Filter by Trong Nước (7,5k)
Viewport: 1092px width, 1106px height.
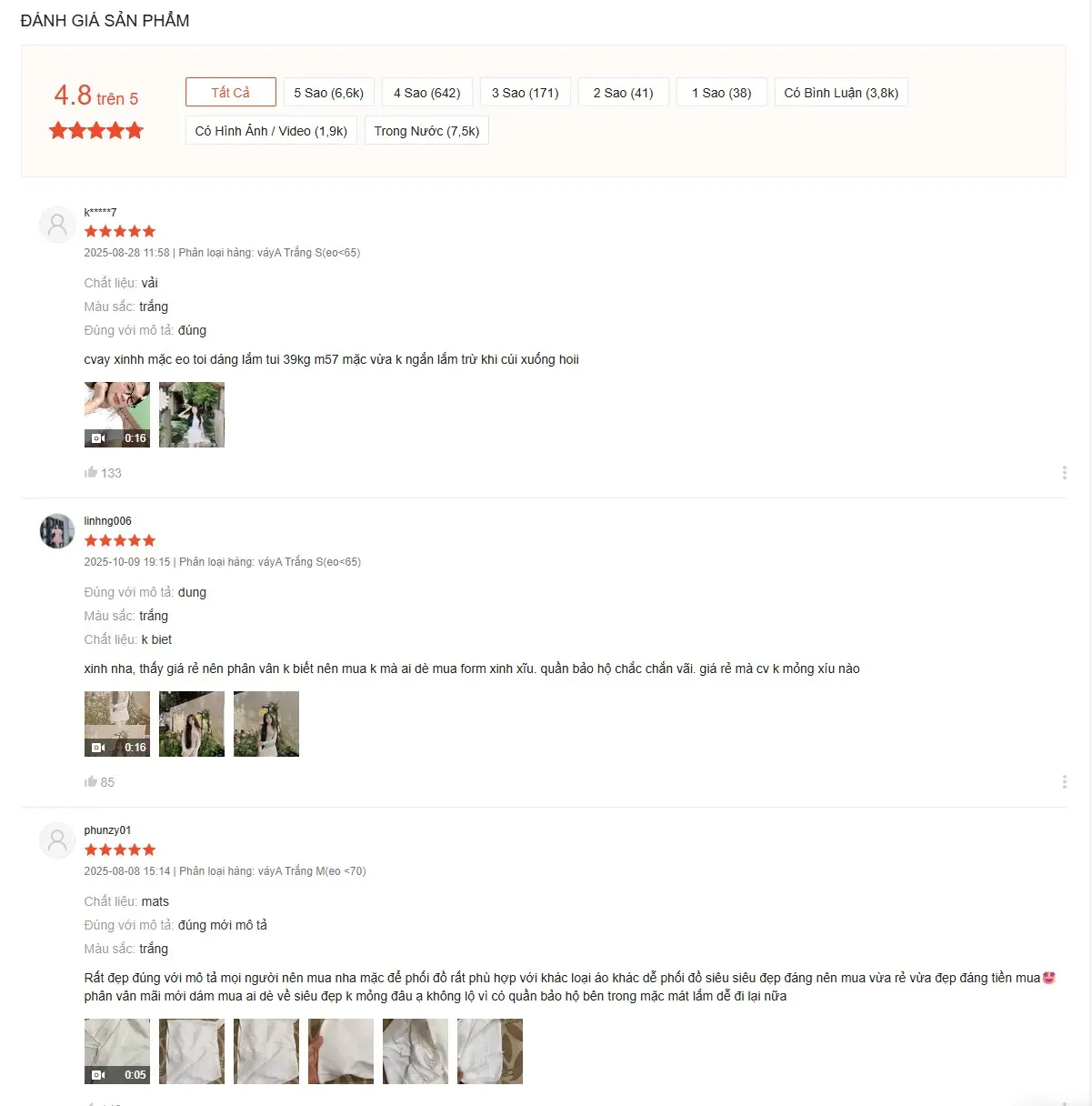click(426, 130)
